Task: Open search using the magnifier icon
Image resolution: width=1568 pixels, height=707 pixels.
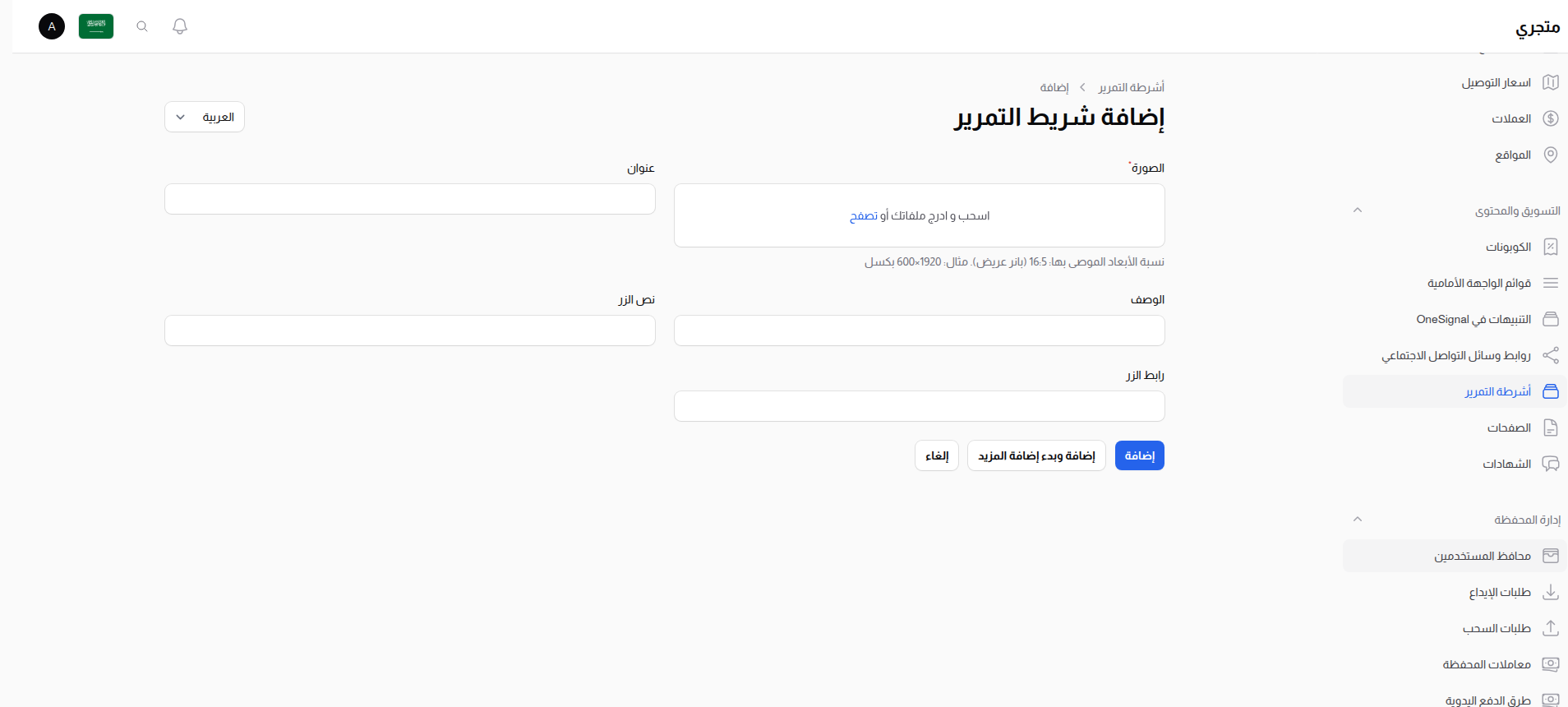Action: point(141,26)
